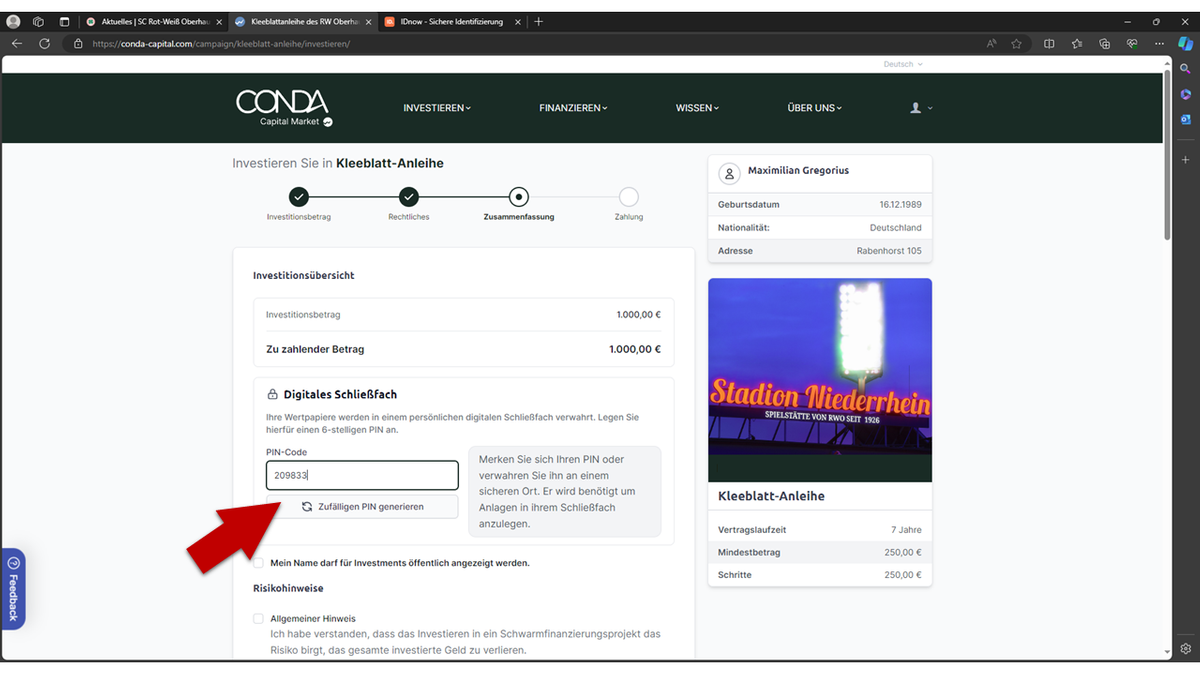This screenshot has width=1200, height=675.
Task: Open the favorites list icon
Action: (1077, 44)
